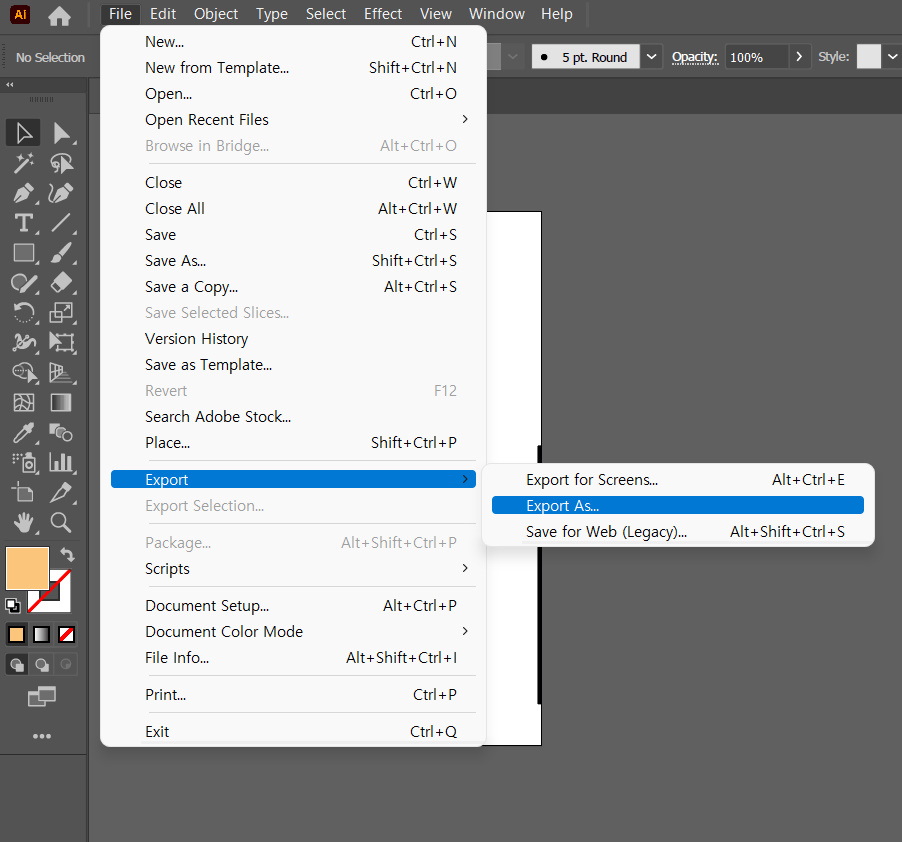The image size is (902, 842).
Task: Select the Eraser tool
Action: point(61,283)
